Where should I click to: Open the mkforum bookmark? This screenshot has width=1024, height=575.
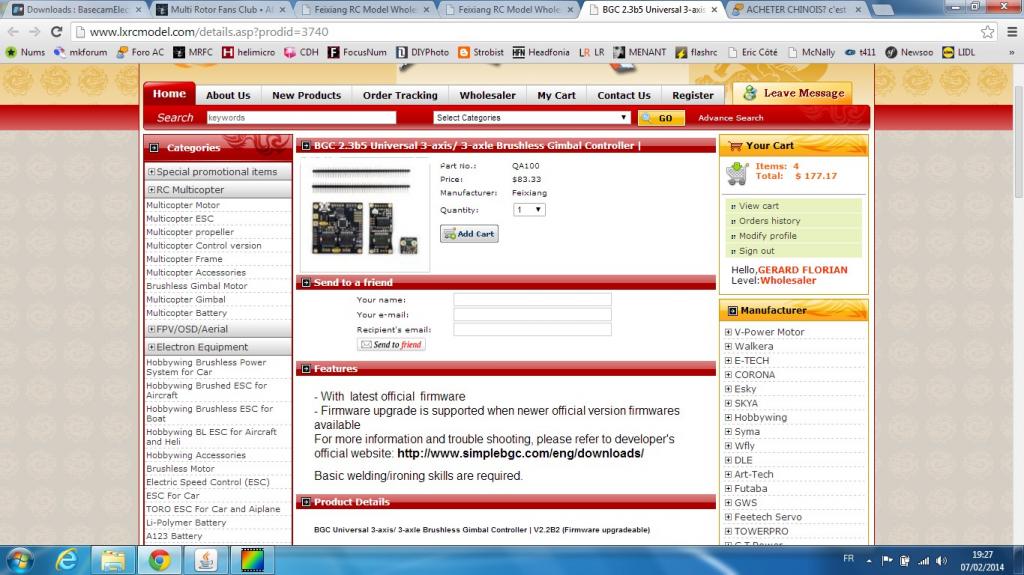(80, 52)
